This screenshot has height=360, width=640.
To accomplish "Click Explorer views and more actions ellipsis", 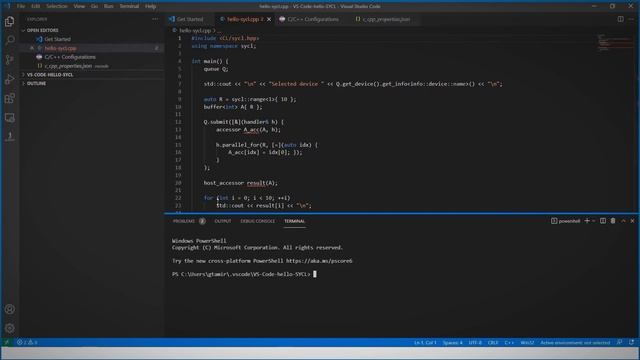I will point(155,19).
